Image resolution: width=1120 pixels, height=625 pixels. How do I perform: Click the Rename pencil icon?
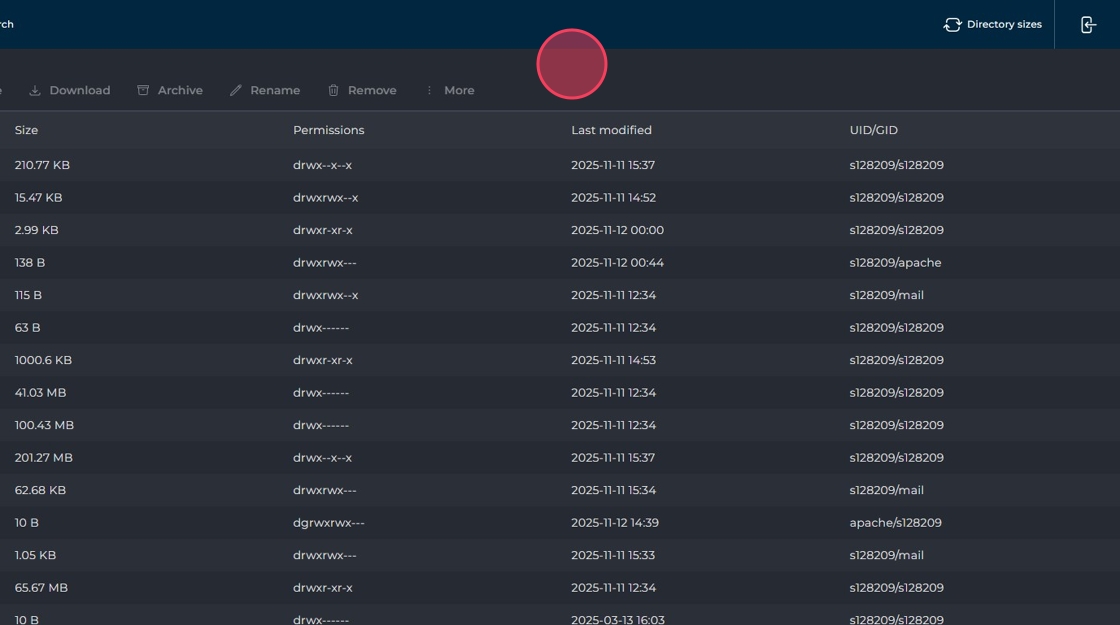coord(236,90)
